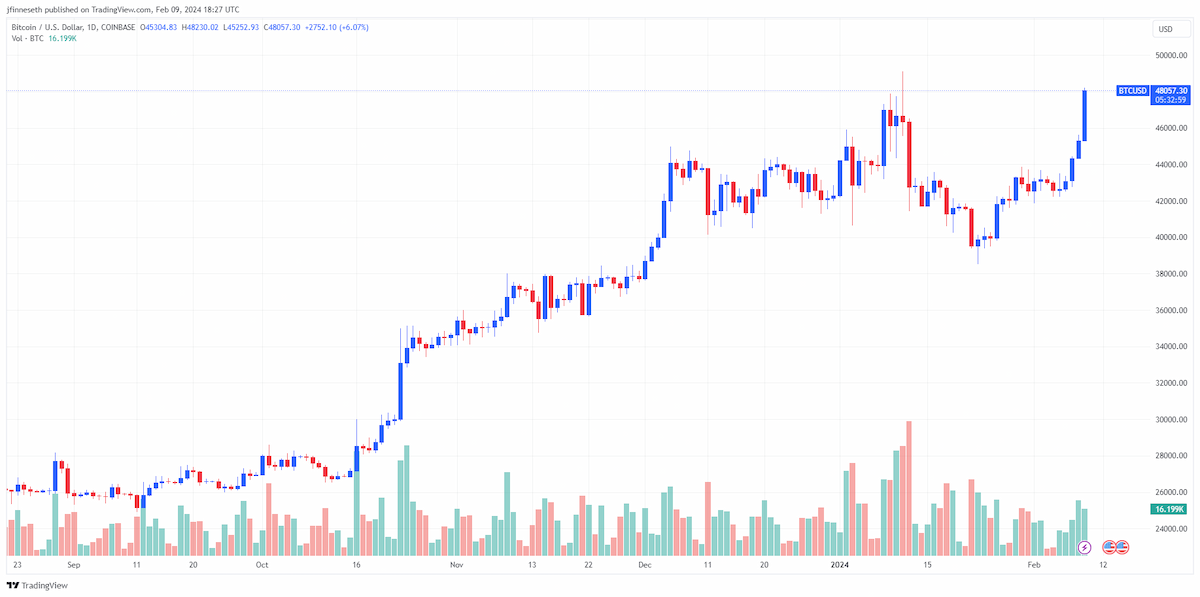Screen dimensions: 1200x597
Task: Click the TradingView logo in the footer
Action: [37, 586]
